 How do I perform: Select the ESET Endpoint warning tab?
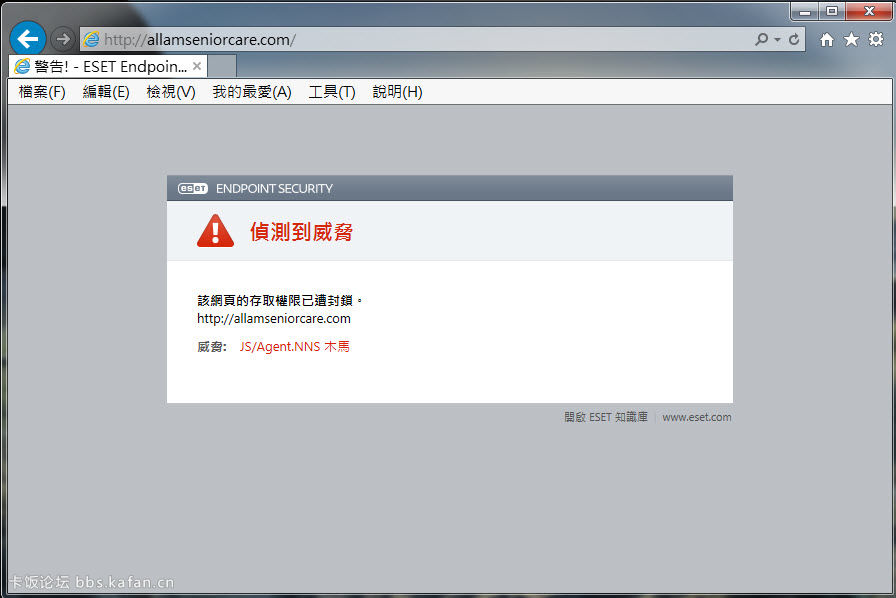pyautogui.click(x=109, y=66)
